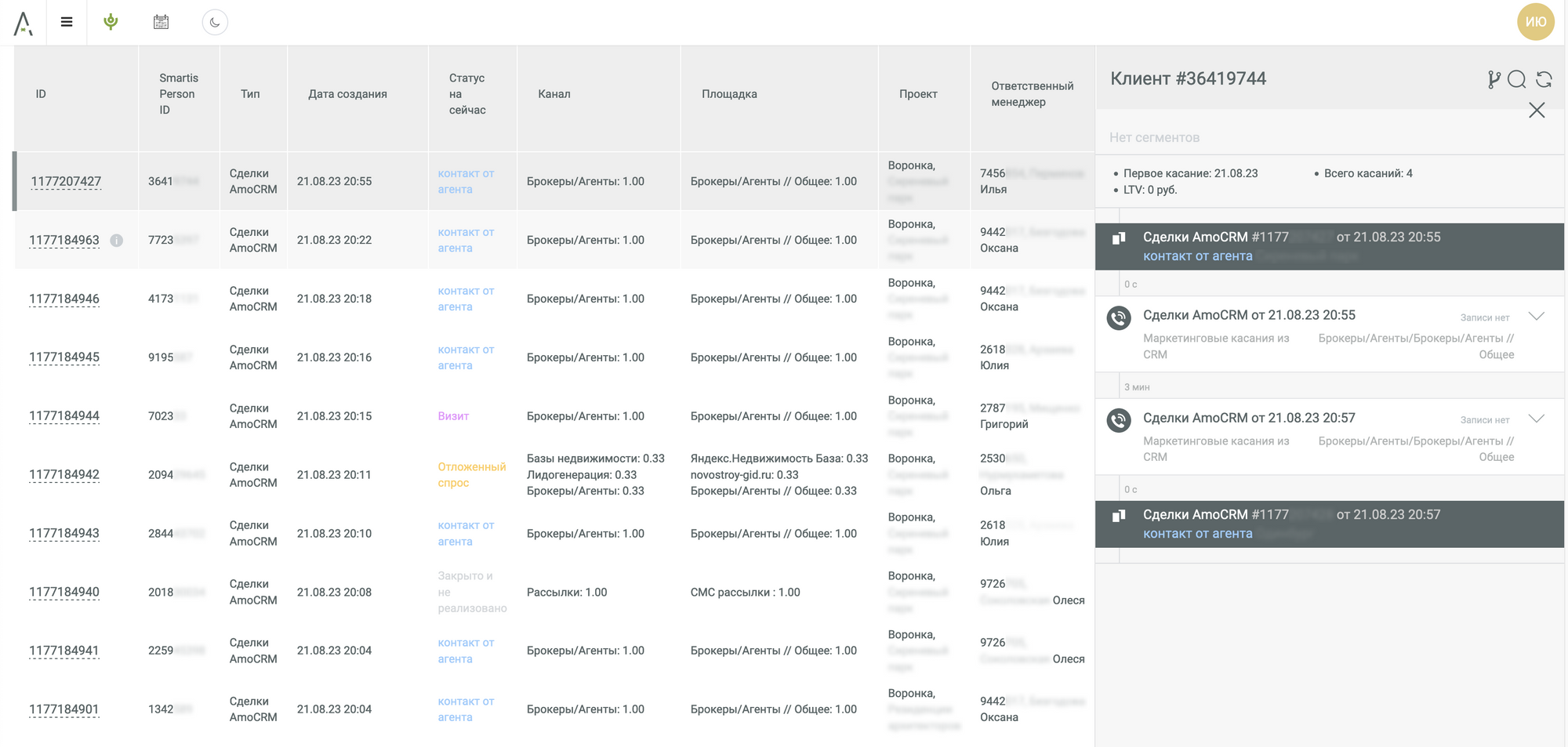Click the Канал column header
The image size is (1568, 747).
click(x=554, y=94)
